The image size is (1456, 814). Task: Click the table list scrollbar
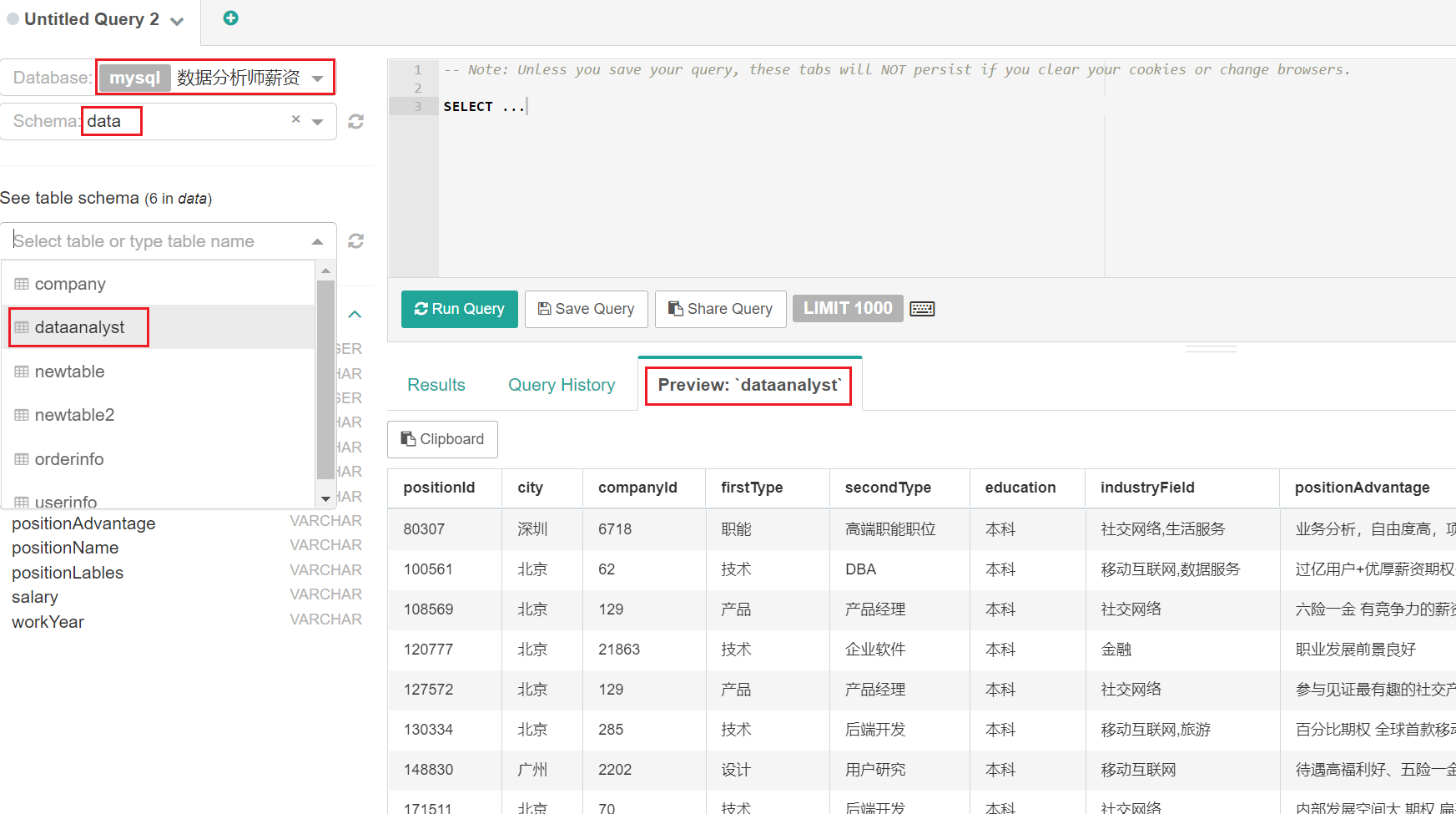[325, 380]
